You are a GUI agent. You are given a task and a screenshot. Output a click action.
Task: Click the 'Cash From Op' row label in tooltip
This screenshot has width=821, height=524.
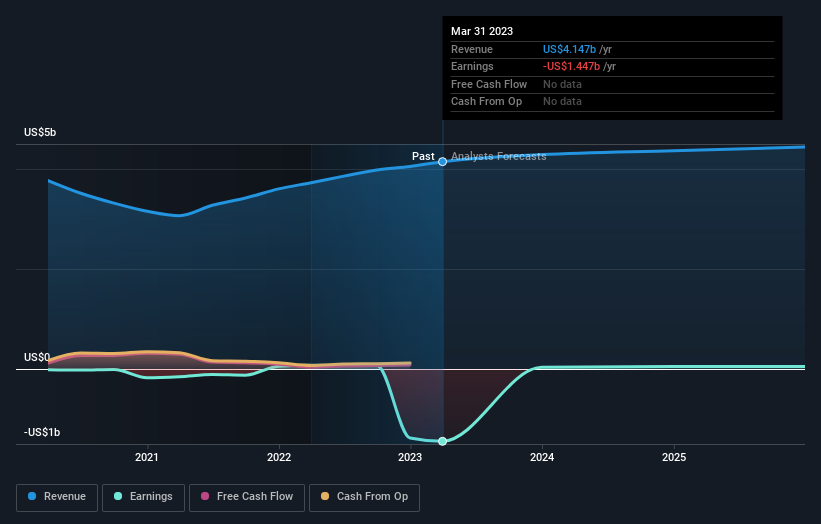pos(486,102)
